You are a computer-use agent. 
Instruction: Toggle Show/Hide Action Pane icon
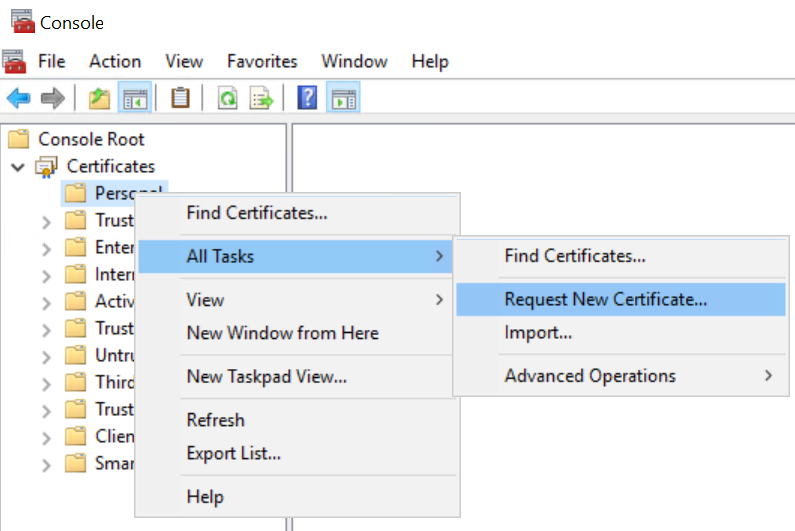[343, 98]
